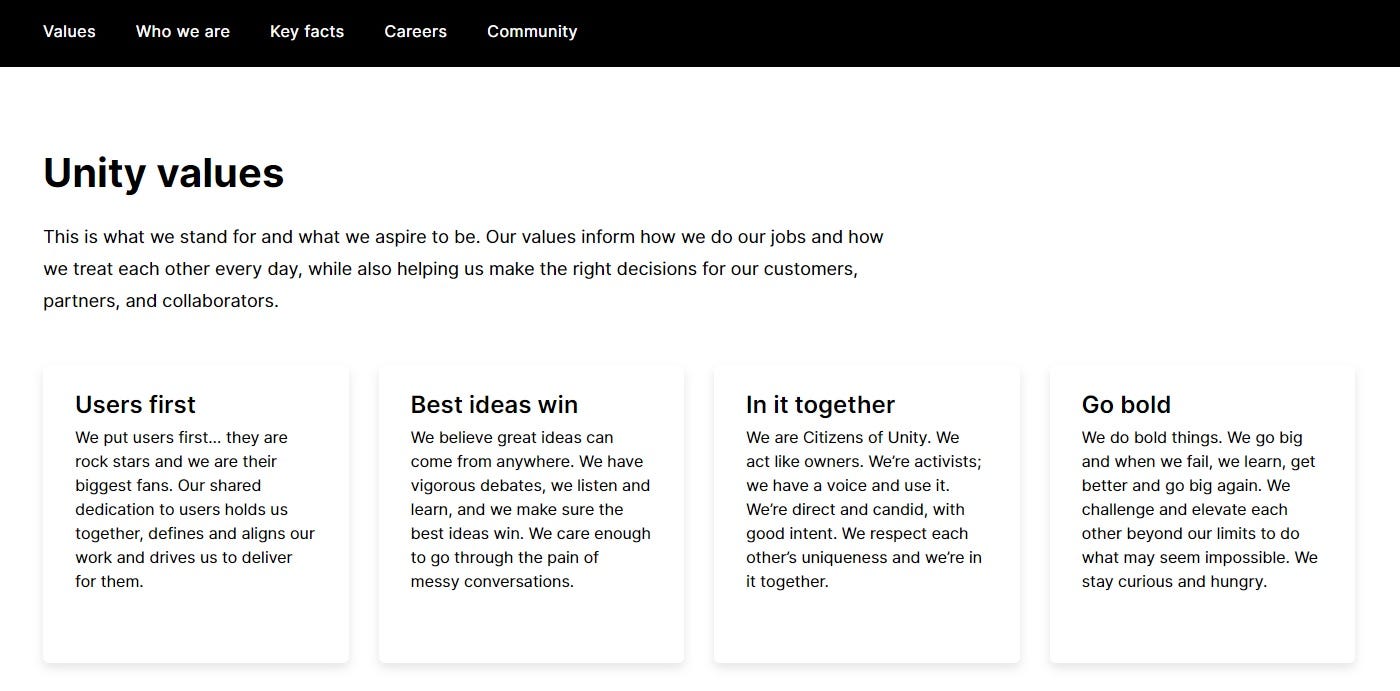
Task: Click the Users first card title
Action: coord(135,405)
